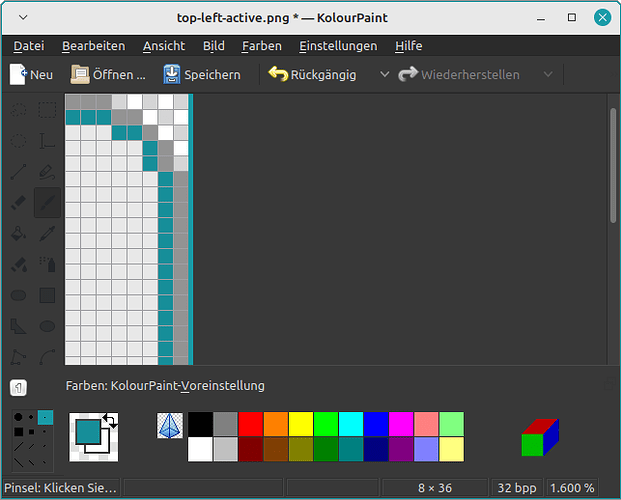Viewport: 621px width, 500px height.
Task: Select the Rounded Rectangle tool
Action: [18, 295]
